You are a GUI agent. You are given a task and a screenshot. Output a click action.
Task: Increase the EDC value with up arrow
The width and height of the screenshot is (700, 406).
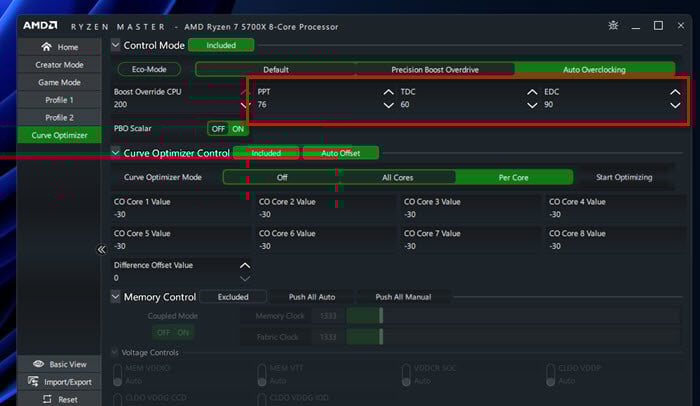coord(675,92)
